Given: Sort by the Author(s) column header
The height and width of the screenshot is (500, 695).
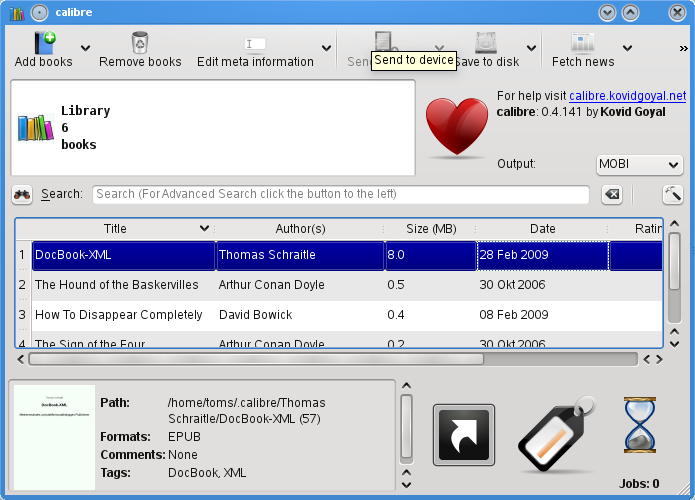Looking at the screenshot, I should click(x=300, y=229).
